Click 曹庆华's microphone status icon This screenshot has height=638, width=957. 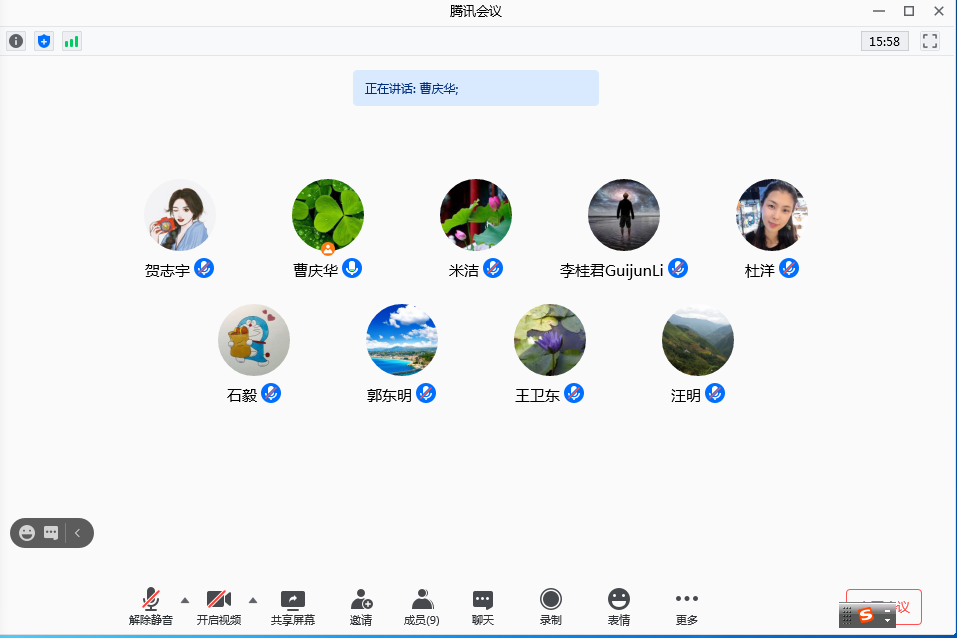352,268
